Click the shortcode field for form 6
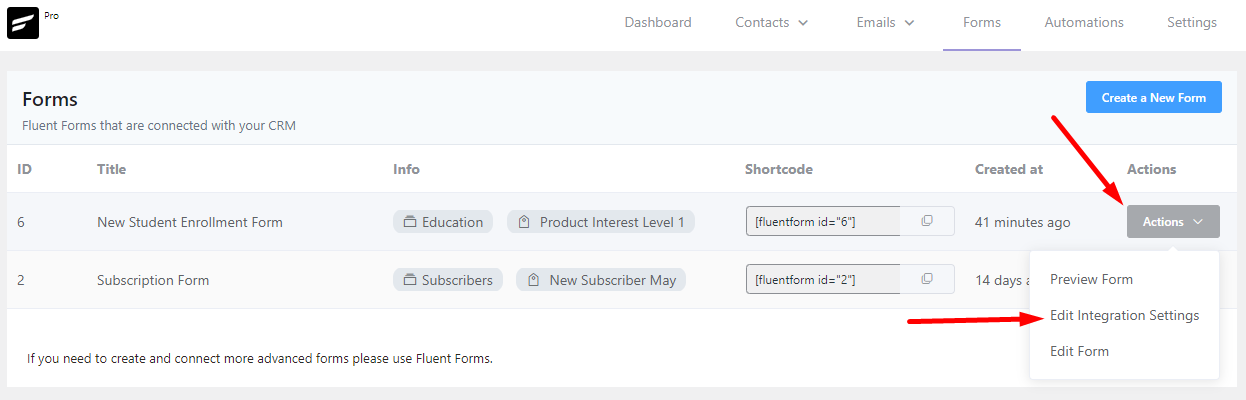The height and width of the screenshot is (400, 1246). tap(823, 221)
